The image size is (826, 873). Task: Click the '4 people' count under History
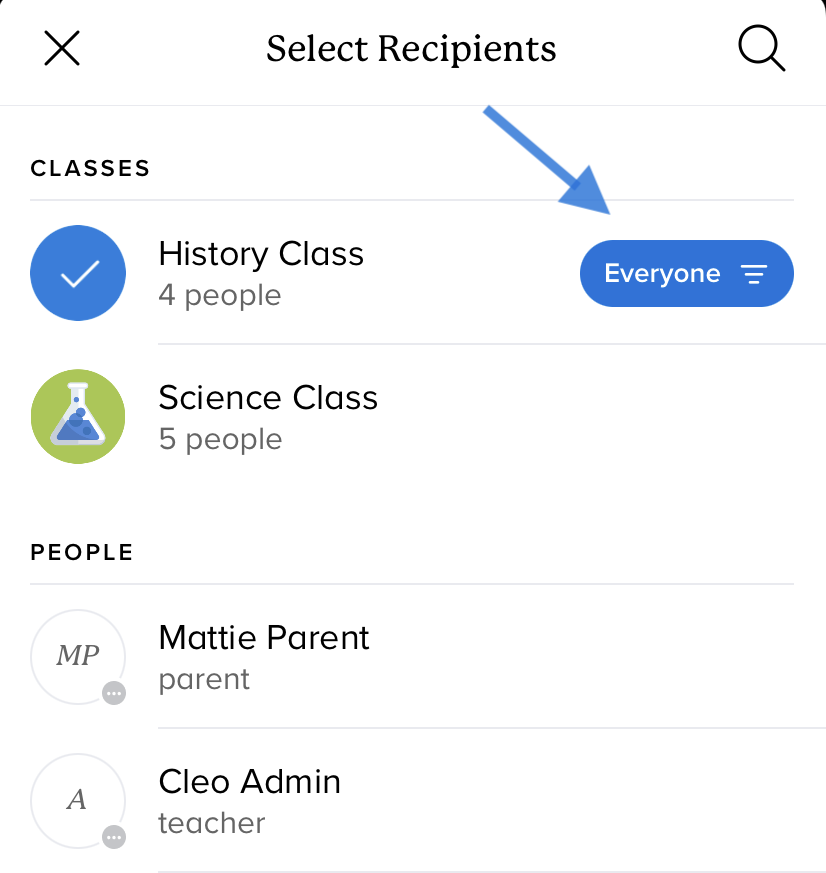point(220,296)
